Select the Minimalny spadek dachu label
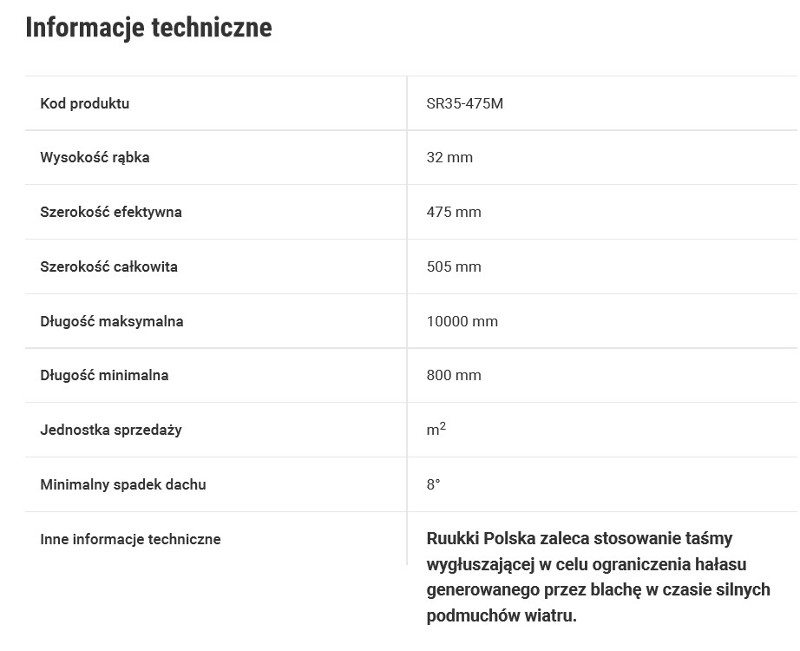The image size is (800, 651). tap(123, 484)
